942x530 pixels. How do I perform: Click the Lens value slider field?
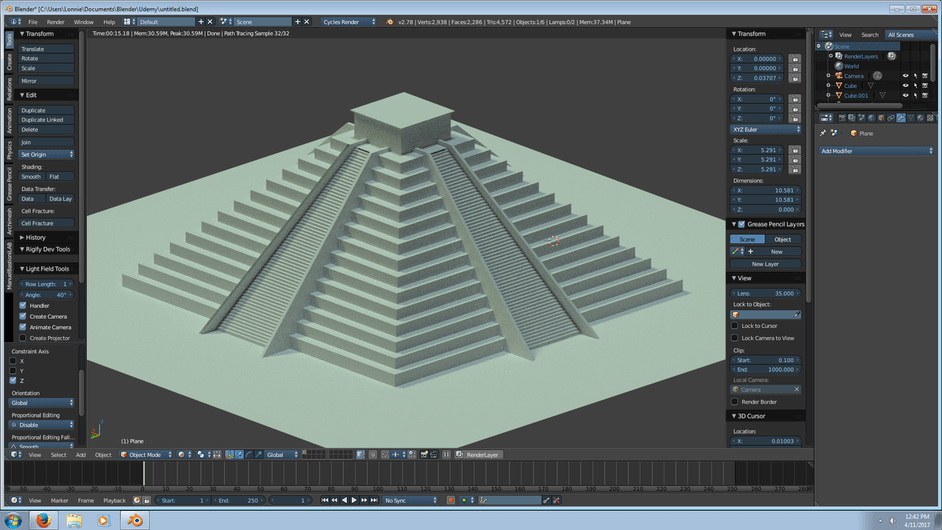(765, 293)
